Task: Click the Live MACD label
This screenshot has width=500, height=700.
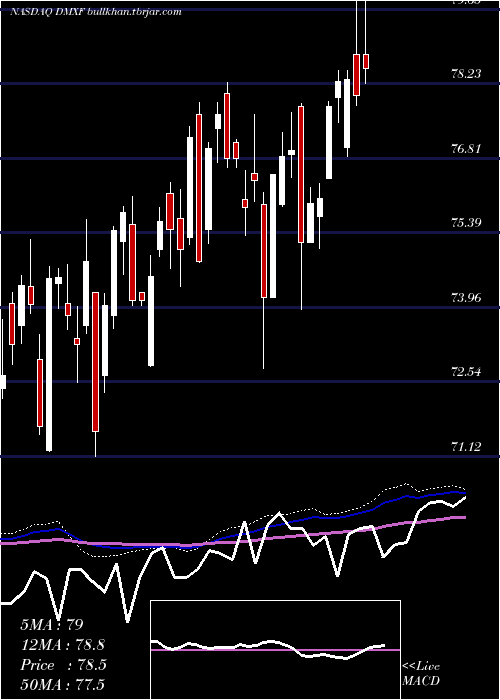Action: click(421, 674)
